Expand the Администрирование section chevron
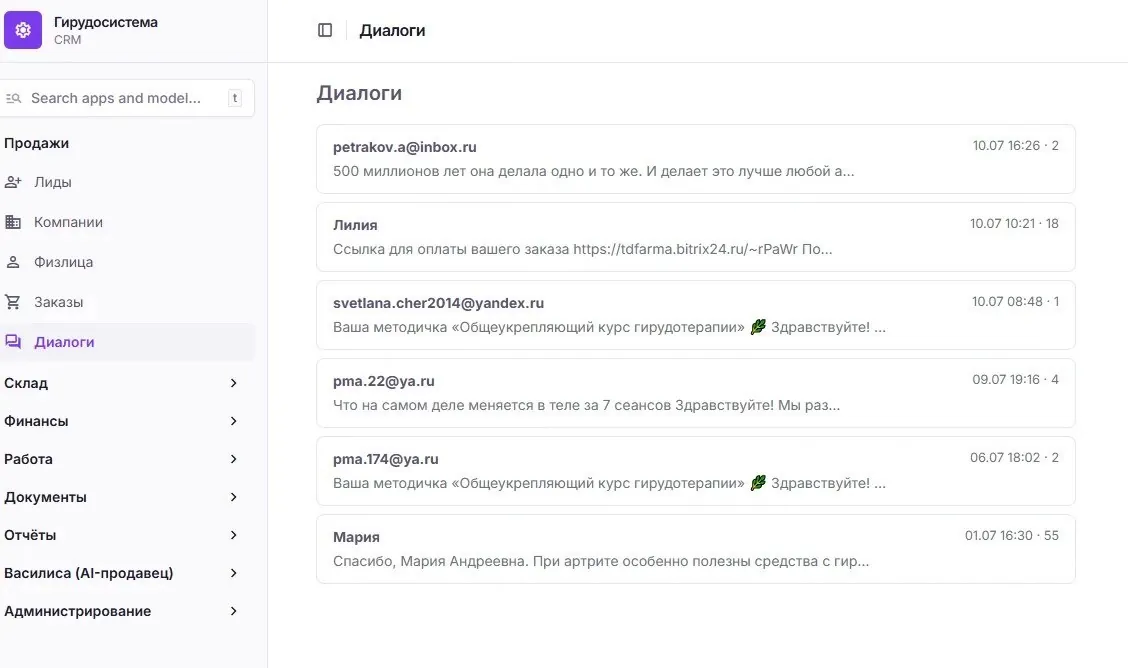 (x=233, y=612)
